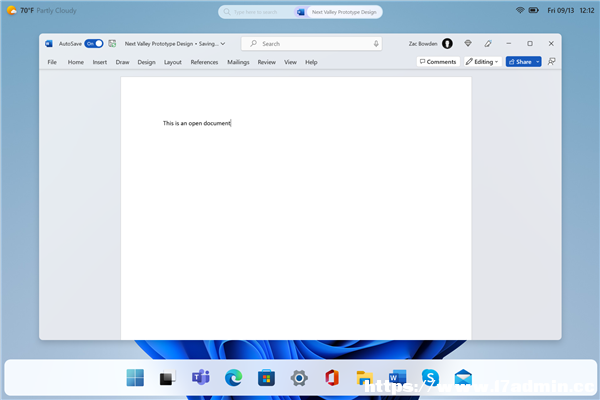Click the Word logo in title bar
The height and width of the screenshot is (400, 600).
pos(49,44)
